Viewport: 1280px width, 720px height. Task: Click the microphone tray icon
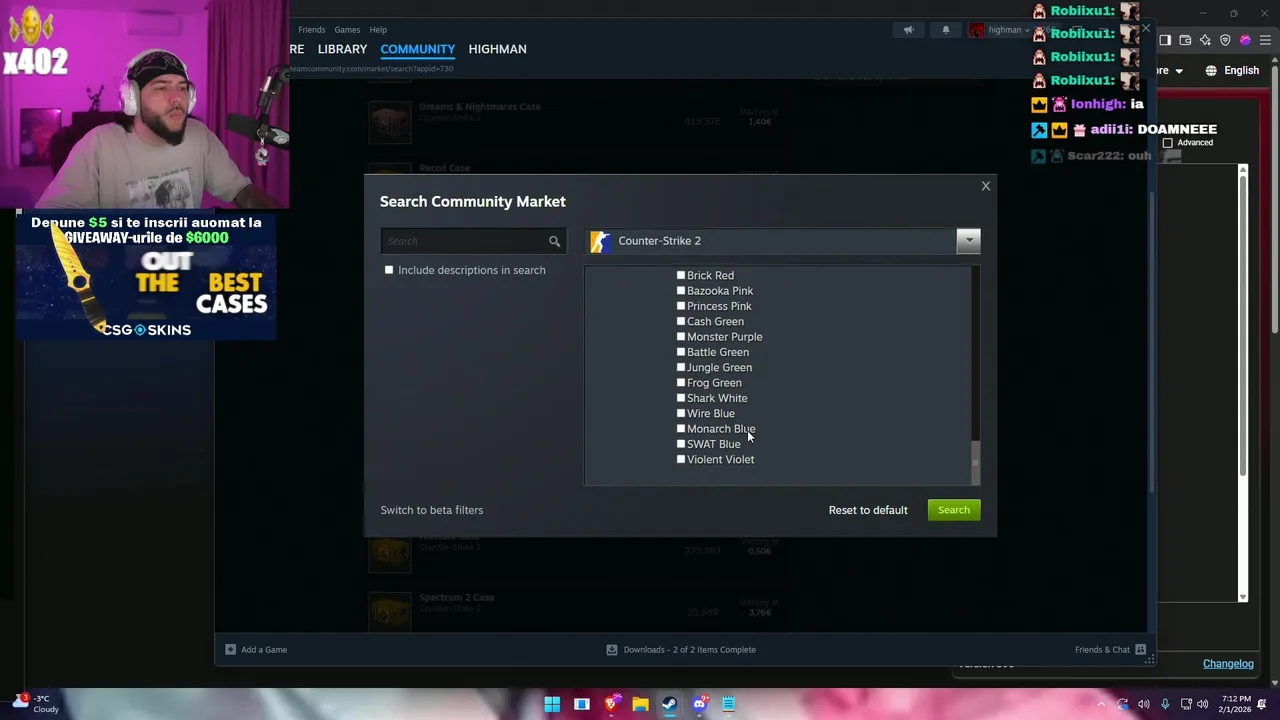(1165, 704)
